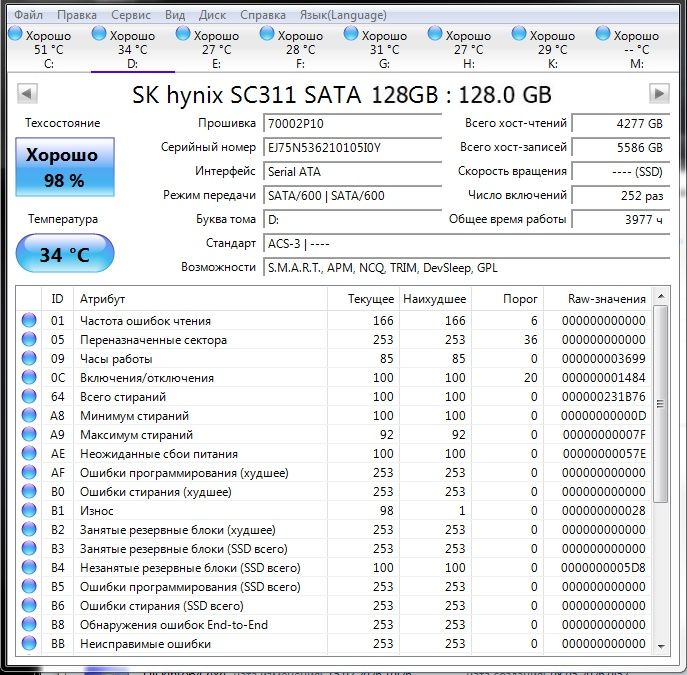The width and height of the screenshot is (687, 675).
Task: Select drive E: status orb
Action: 183,34
